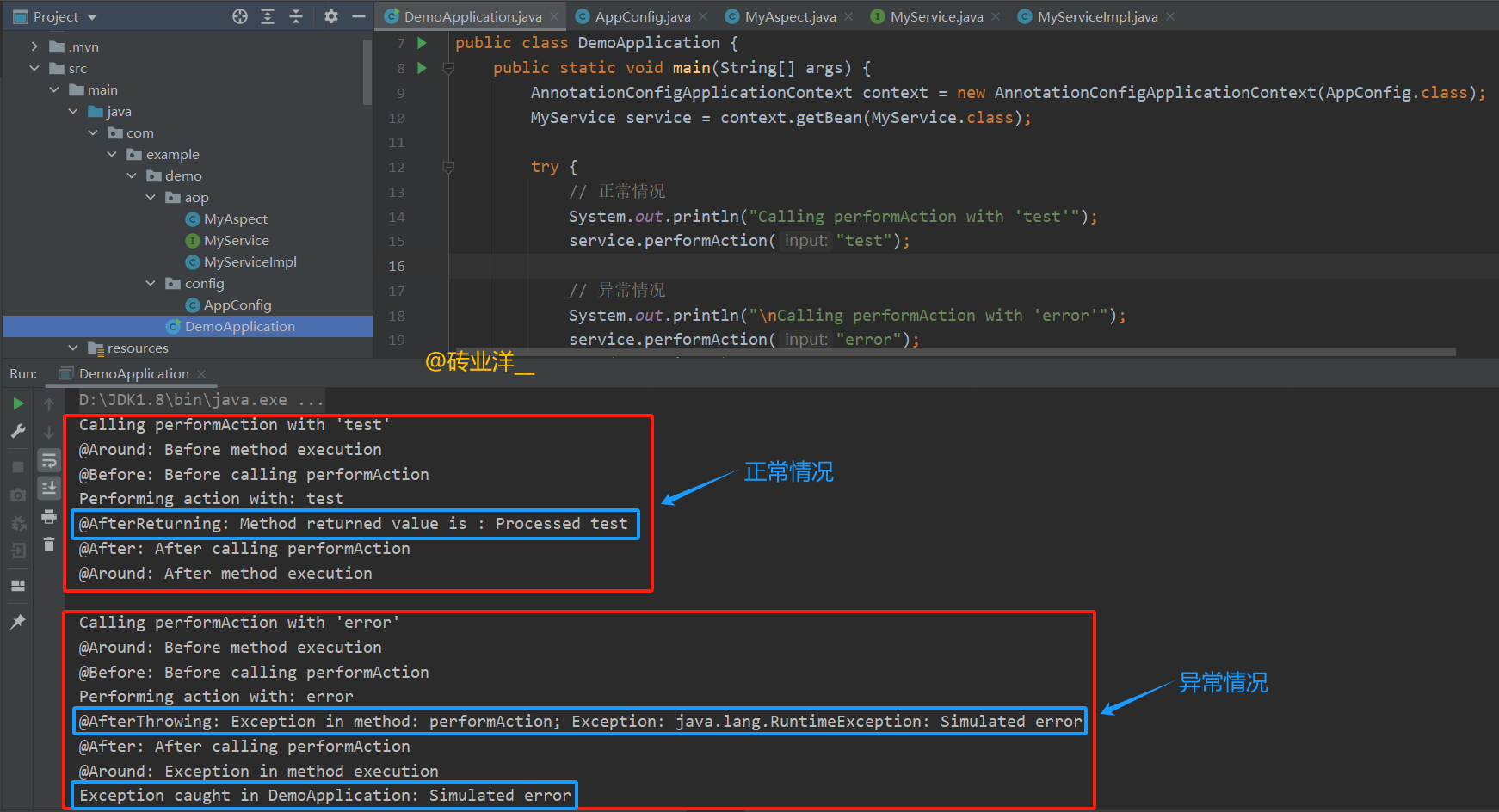
Task: Switch to the MyAspect.java tab
Action: (790, 16)
